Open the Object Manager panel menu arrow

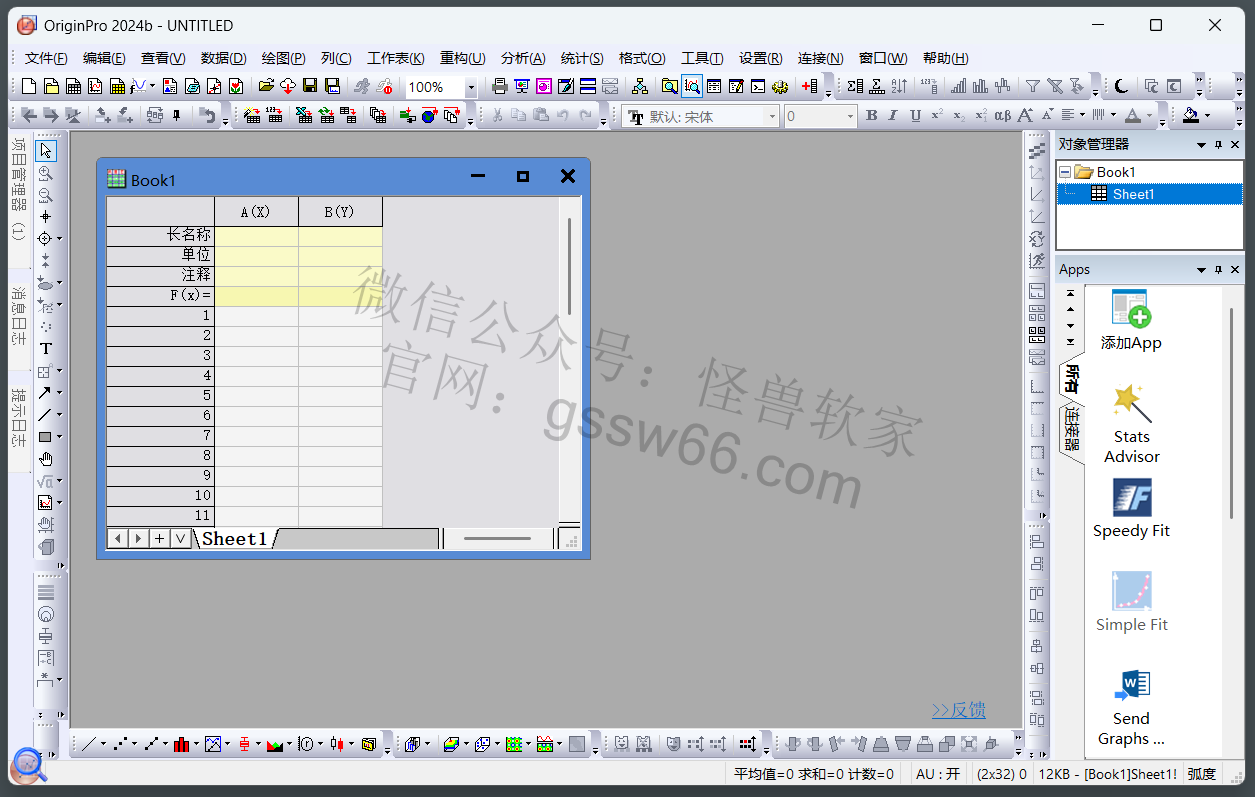pos(1201,145)
